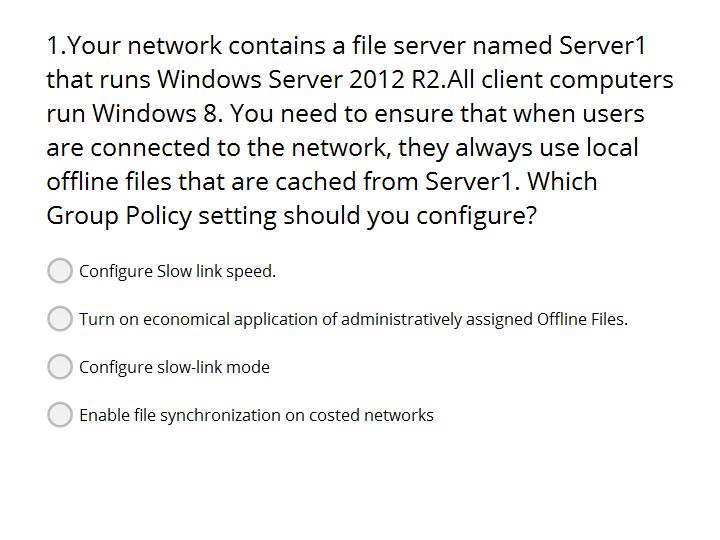
Task: Click the question number '1.' at the start
Action: coord(57,46)
